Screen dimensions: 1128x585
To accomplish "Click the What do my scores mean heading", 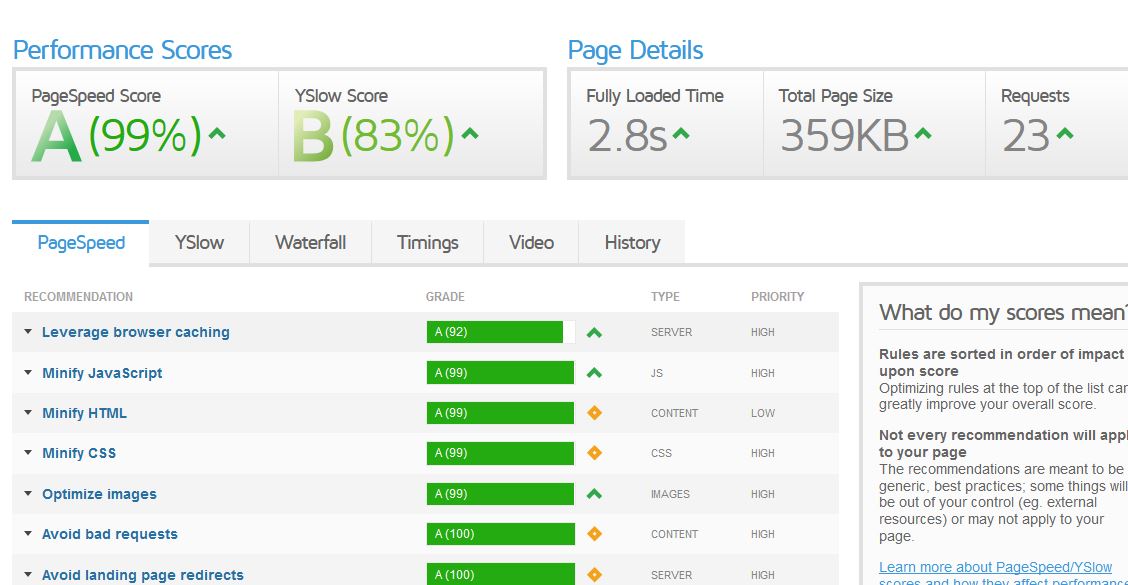I will (x=1003, y=312).
